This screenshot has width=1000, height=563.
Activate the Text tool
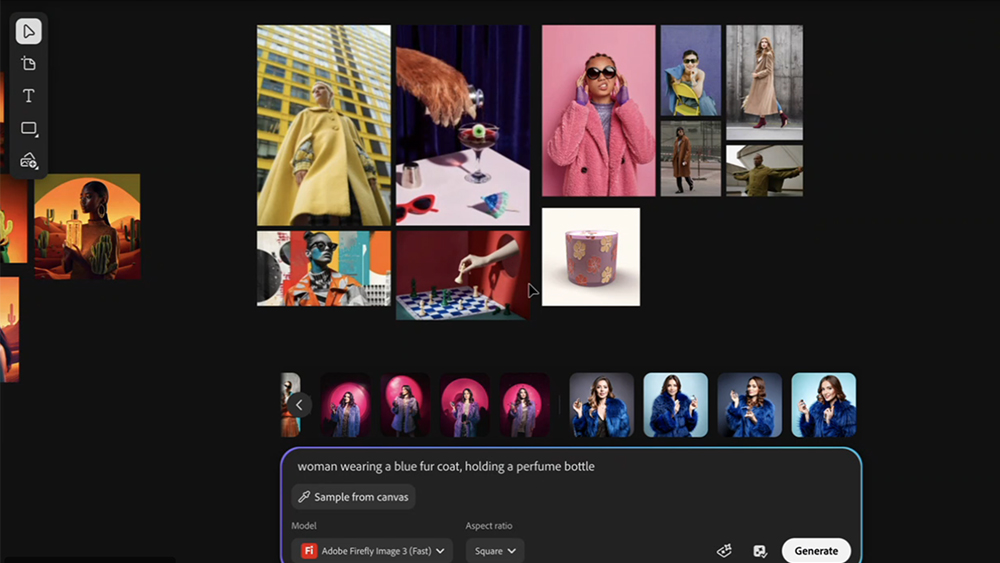point(29,96)
